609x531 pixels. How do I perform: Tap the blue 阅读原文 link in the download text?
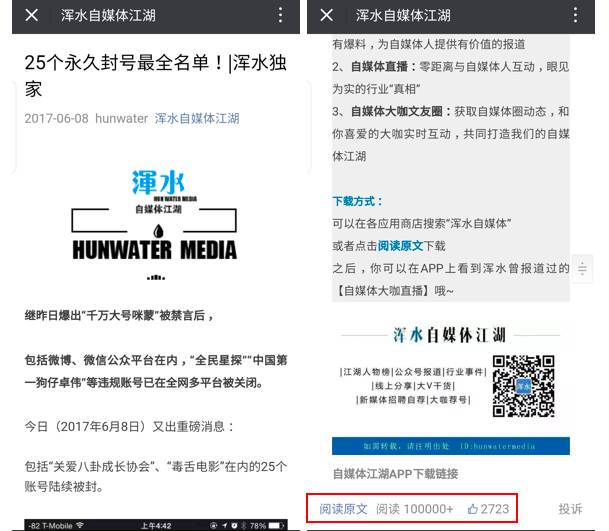[400, 246]
